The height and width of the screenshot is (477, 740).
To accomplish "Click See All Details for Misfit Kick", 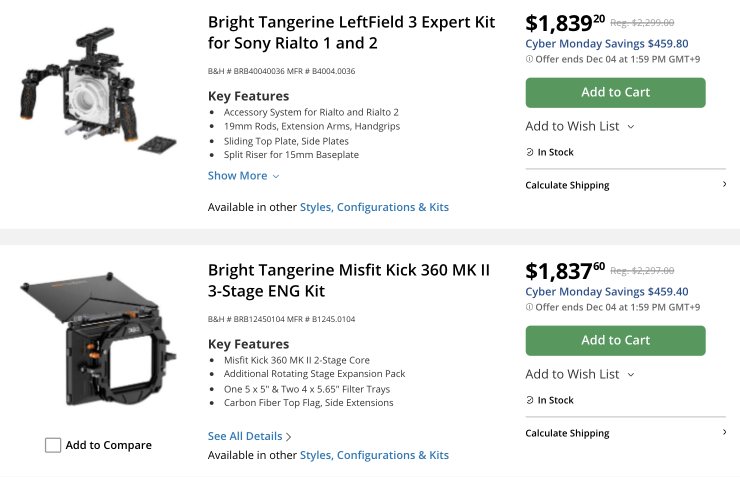I will click(245, 436).
